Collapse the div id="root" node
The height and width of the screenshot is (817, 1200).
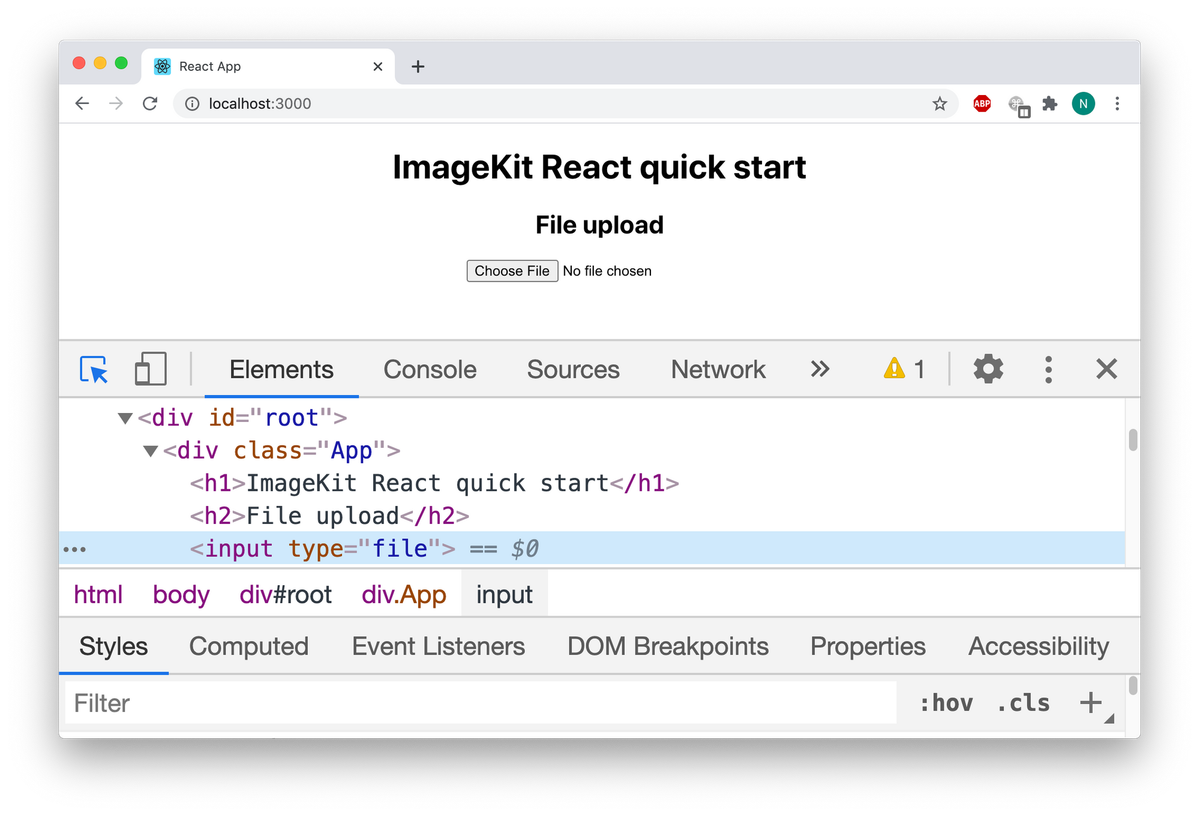(x=125, y=418)
